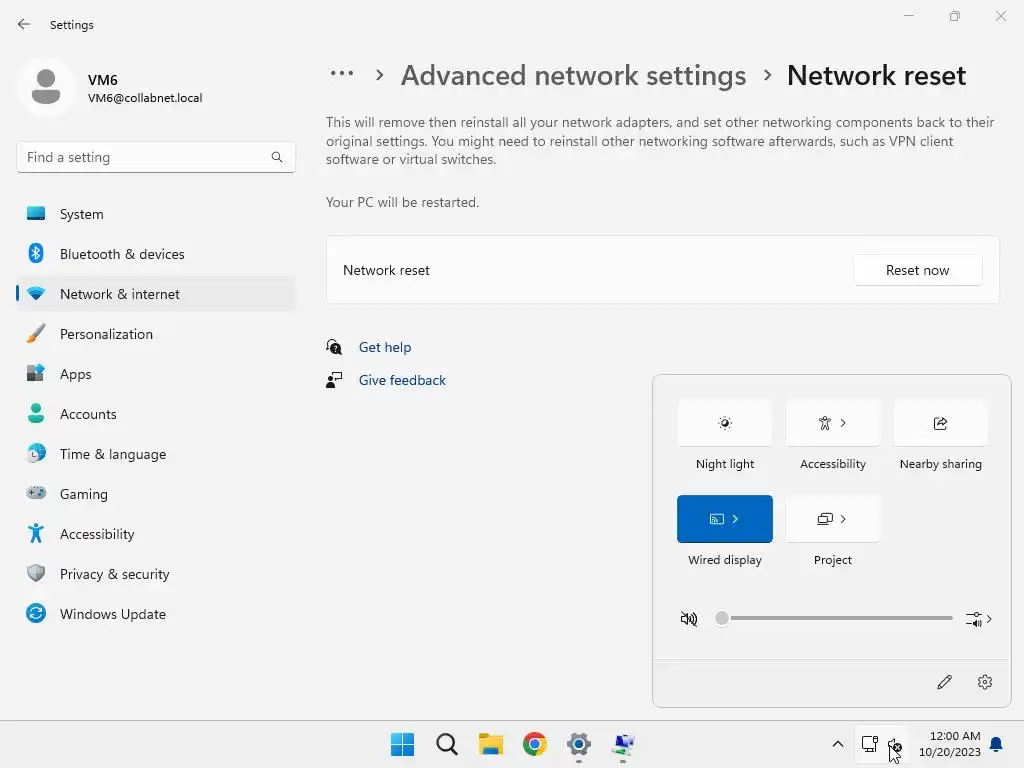Click the network status tray icon
The image size is (1024, 768).
pos(869,744)
